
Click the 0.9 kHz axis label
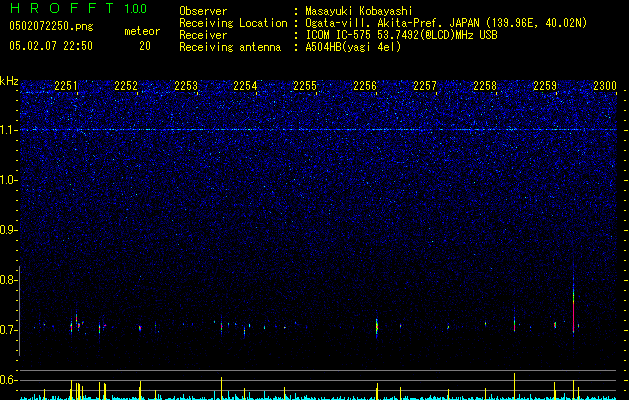pyautogui.click(x=8, y=230)
